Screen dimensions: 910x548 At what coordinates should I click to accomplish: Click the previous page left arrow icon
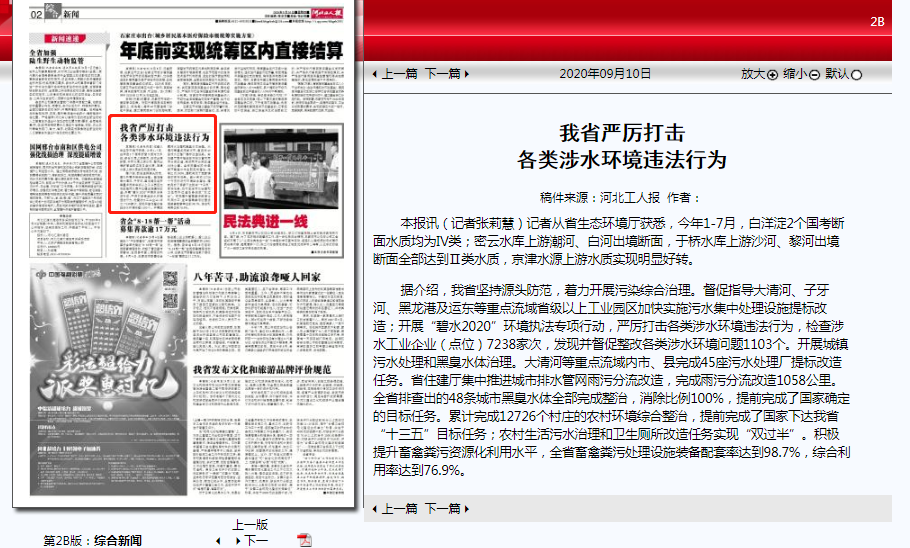[219, 541]
